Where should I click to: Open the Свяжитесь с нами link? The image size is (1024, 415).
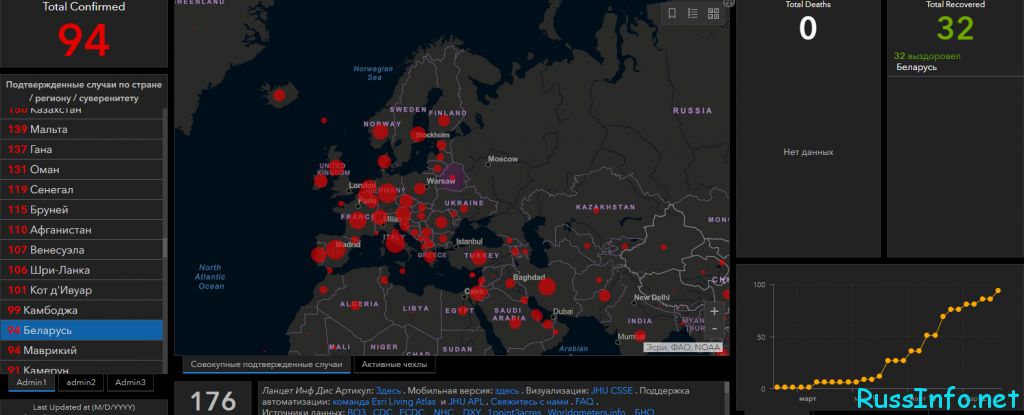tap(530, 402)
